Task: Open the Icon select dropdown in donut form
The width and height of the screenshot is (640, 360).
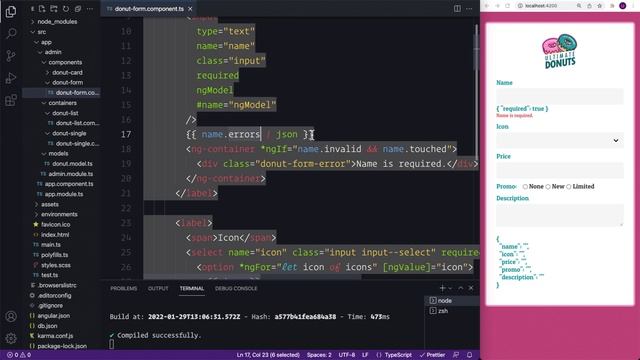Action: coord(560,140)
